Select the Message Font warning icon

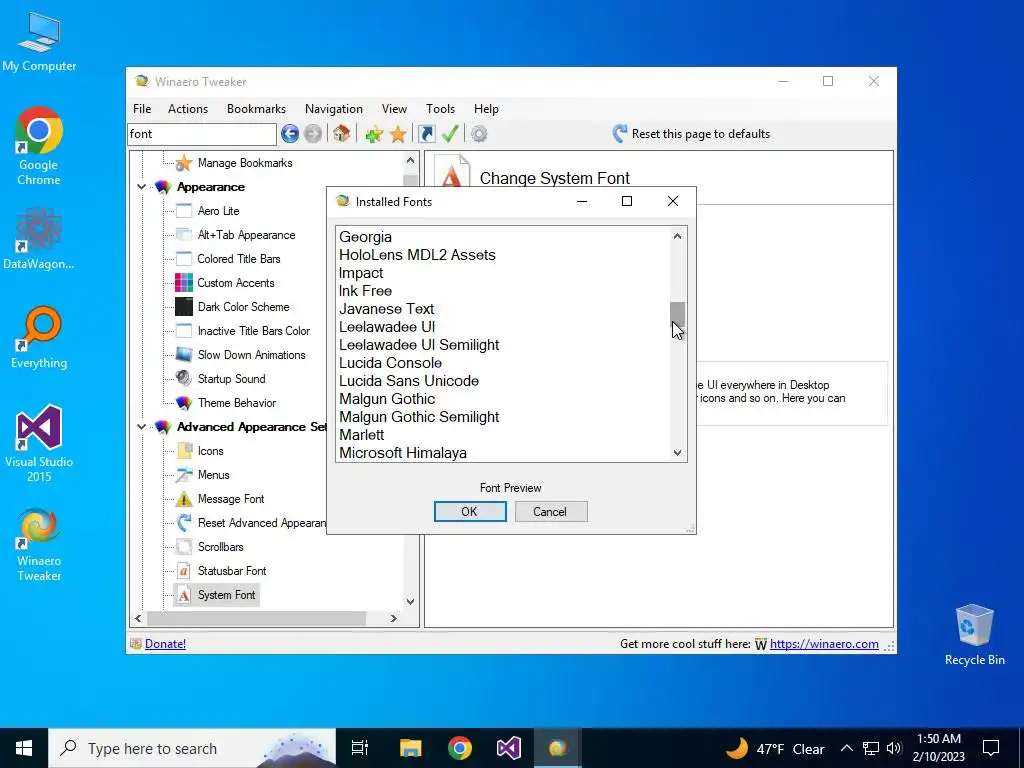(x=184, y=499)
